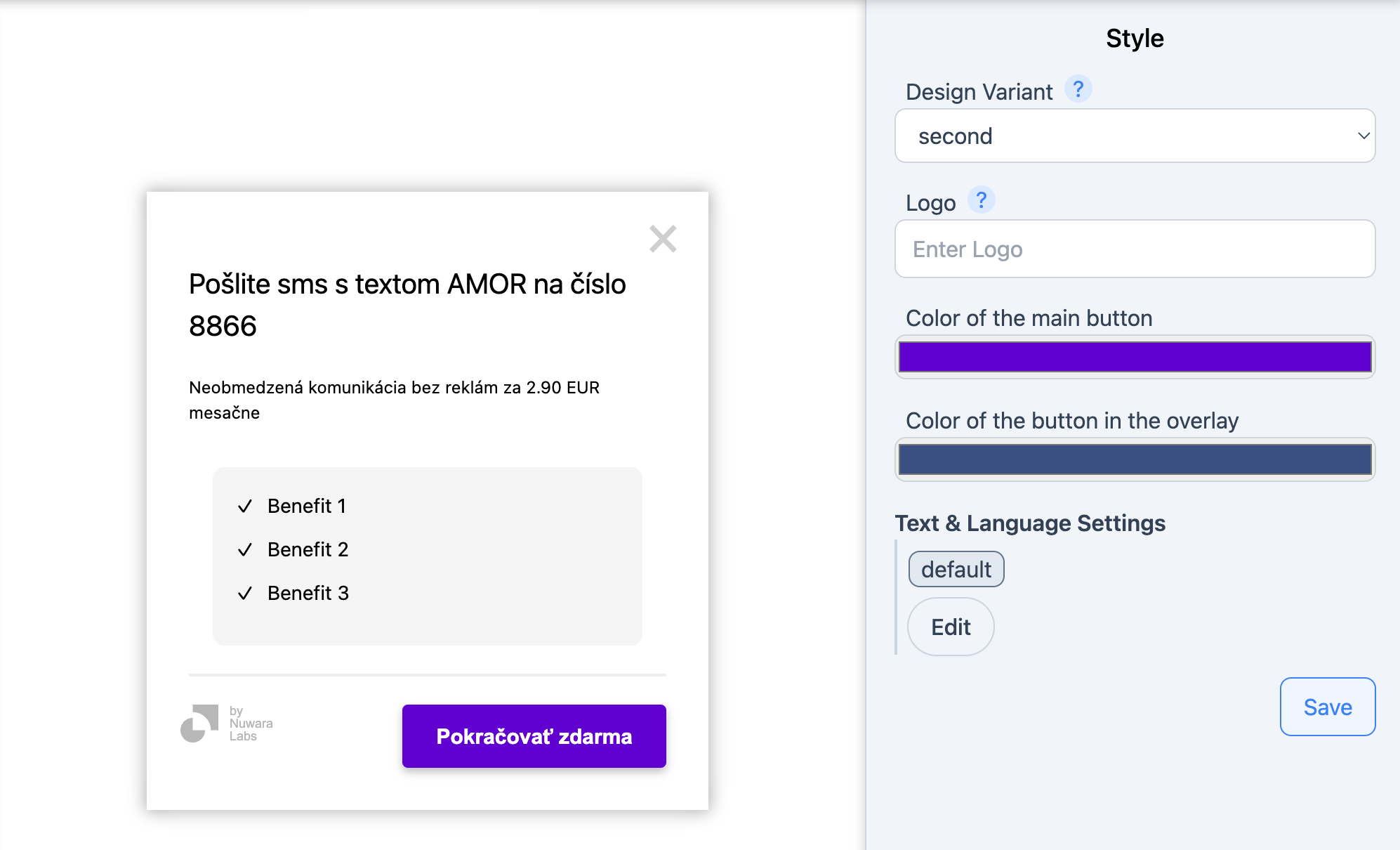Click the checkmark beside Benefit 2
Screen dimensions: 1400x850
[x=244, y=550]
